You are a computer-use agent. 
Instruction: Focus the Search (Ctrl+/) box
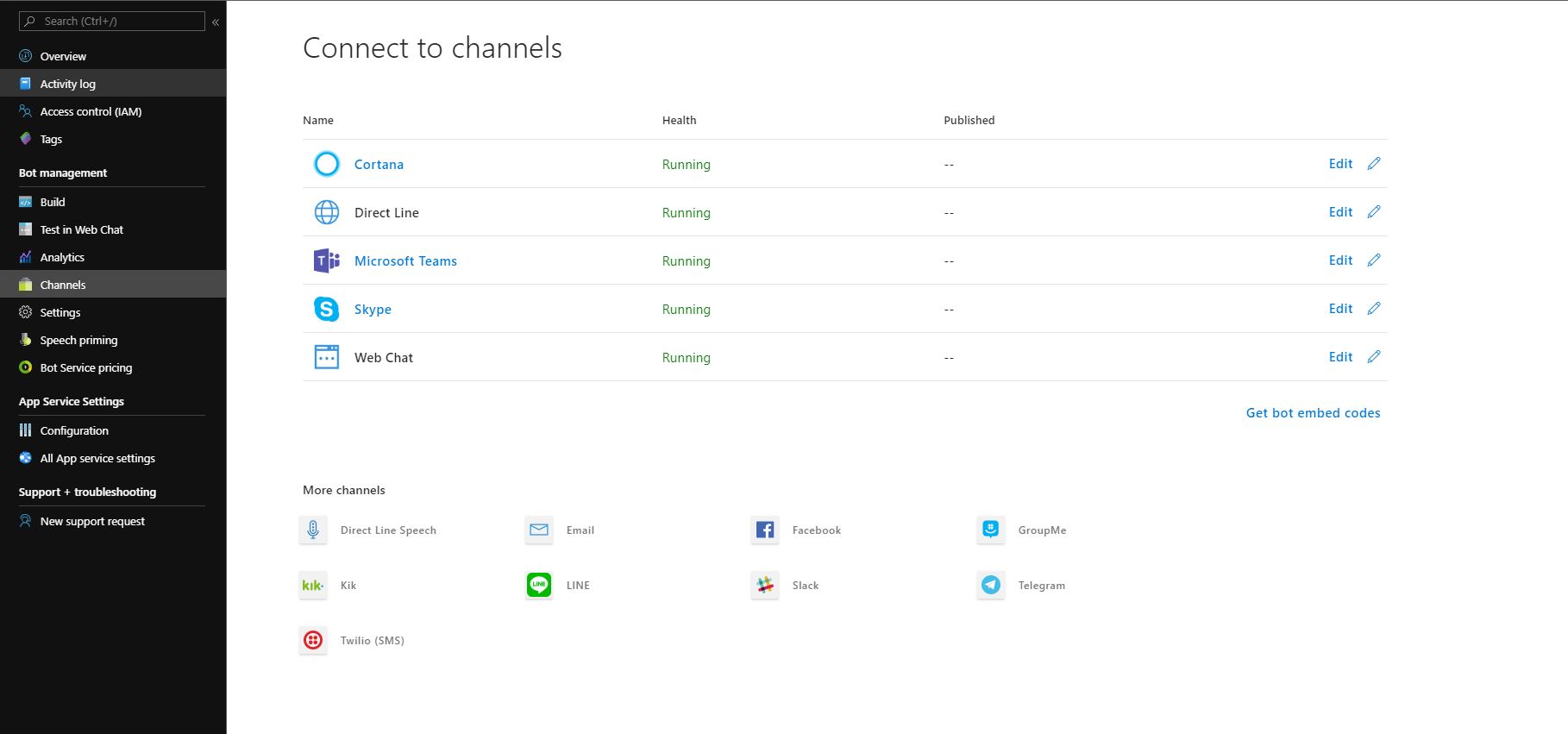tap(112, 21)
